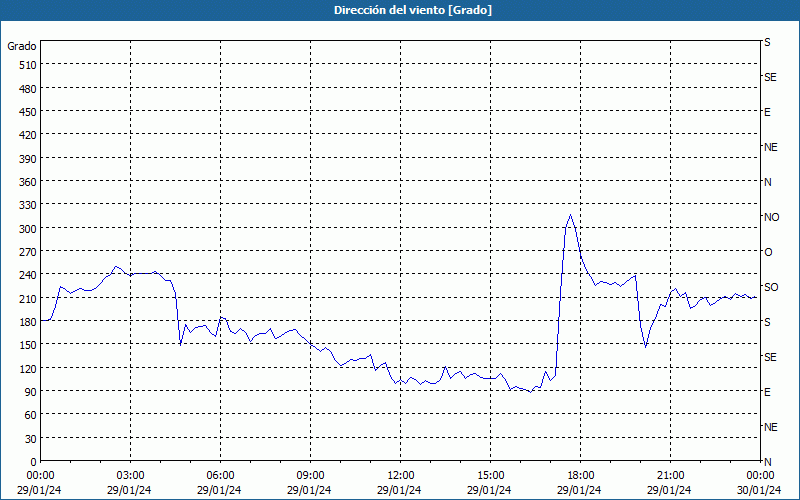Image resolution: width=800 pixels, height=500 pixels.
Task: Click the 15:00 time axis label
Action: [x=490, y=476]
